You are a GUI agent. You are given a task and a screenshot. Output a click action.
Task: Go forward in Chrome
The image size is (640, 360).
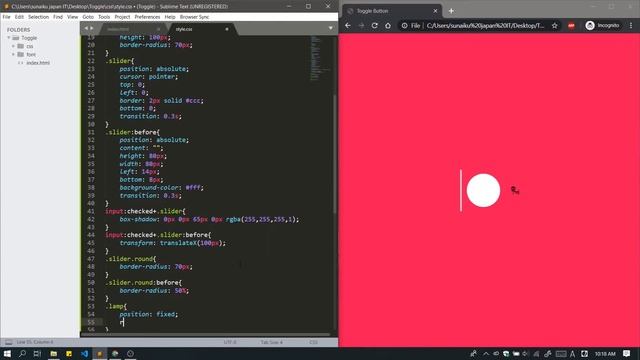[361, 25]
